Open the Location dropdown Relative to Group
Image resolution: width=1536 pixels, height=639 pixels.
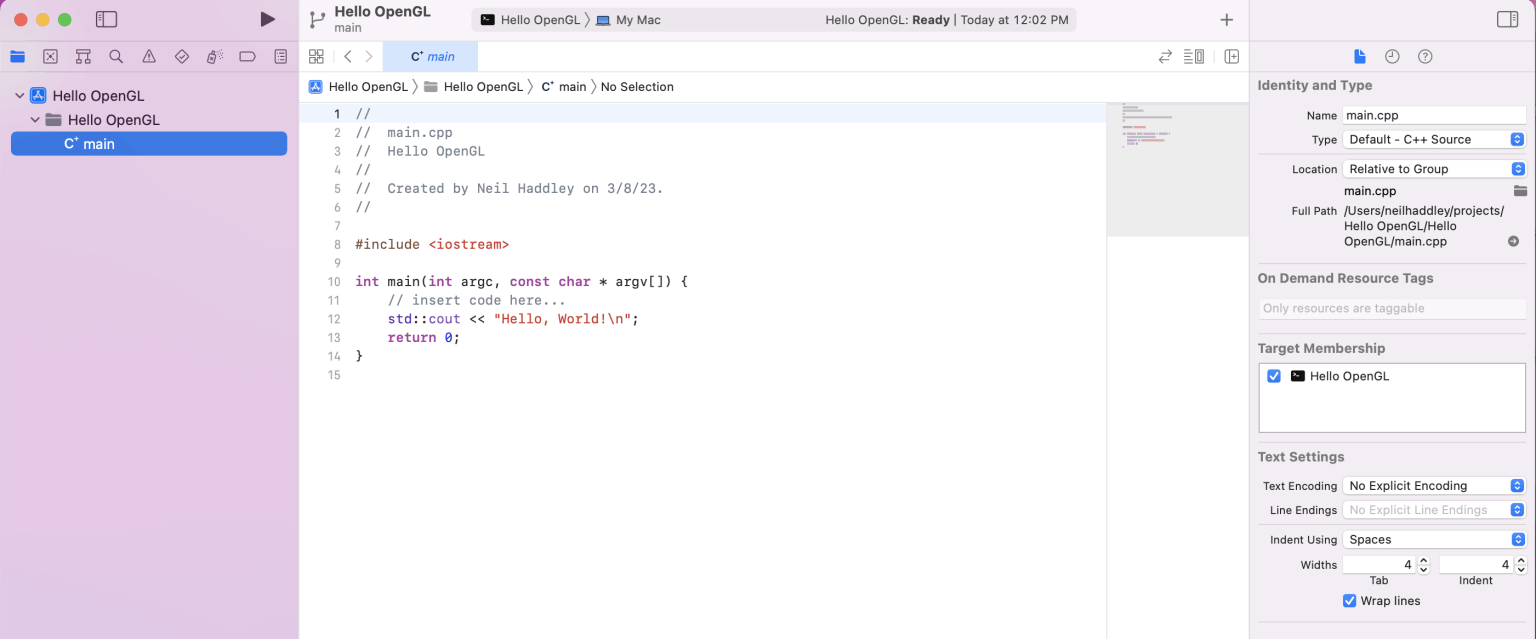1434,169
